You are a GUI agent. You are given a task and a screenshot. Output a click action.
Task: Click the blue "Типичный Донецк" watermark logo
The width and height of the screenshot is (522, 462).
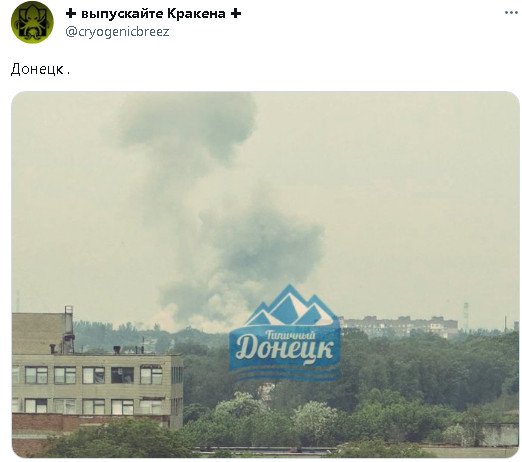pos(285,333)
